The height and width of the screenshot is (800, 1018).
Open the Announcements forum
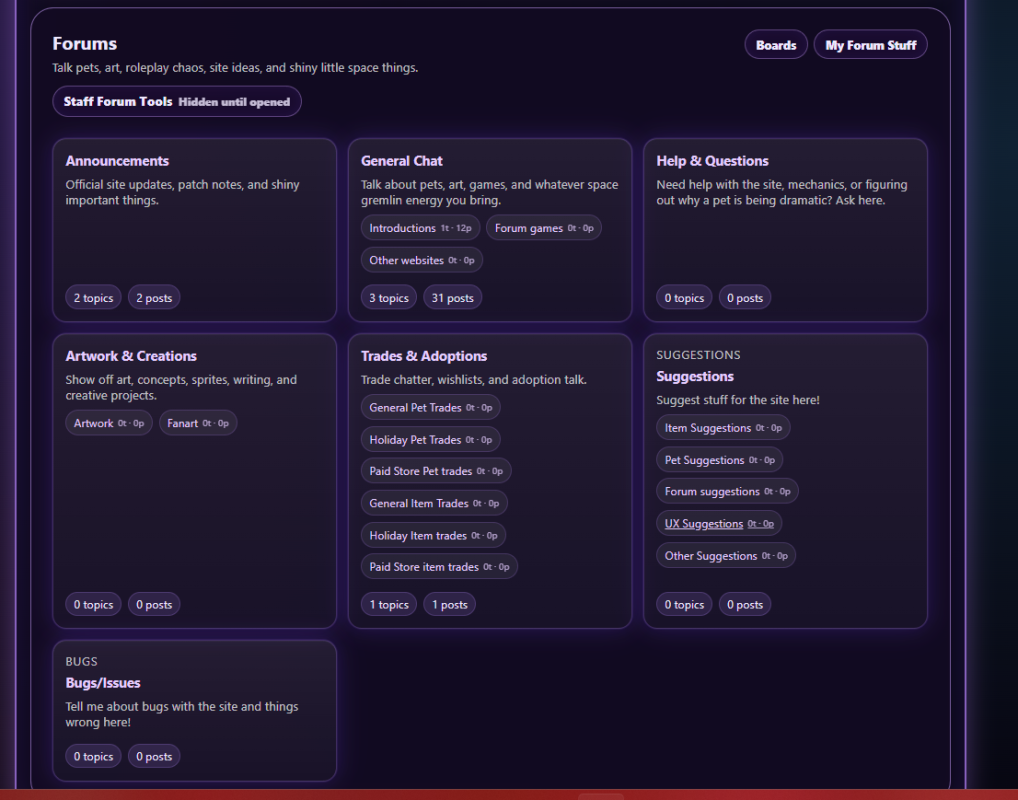click(x=117, y=161)
